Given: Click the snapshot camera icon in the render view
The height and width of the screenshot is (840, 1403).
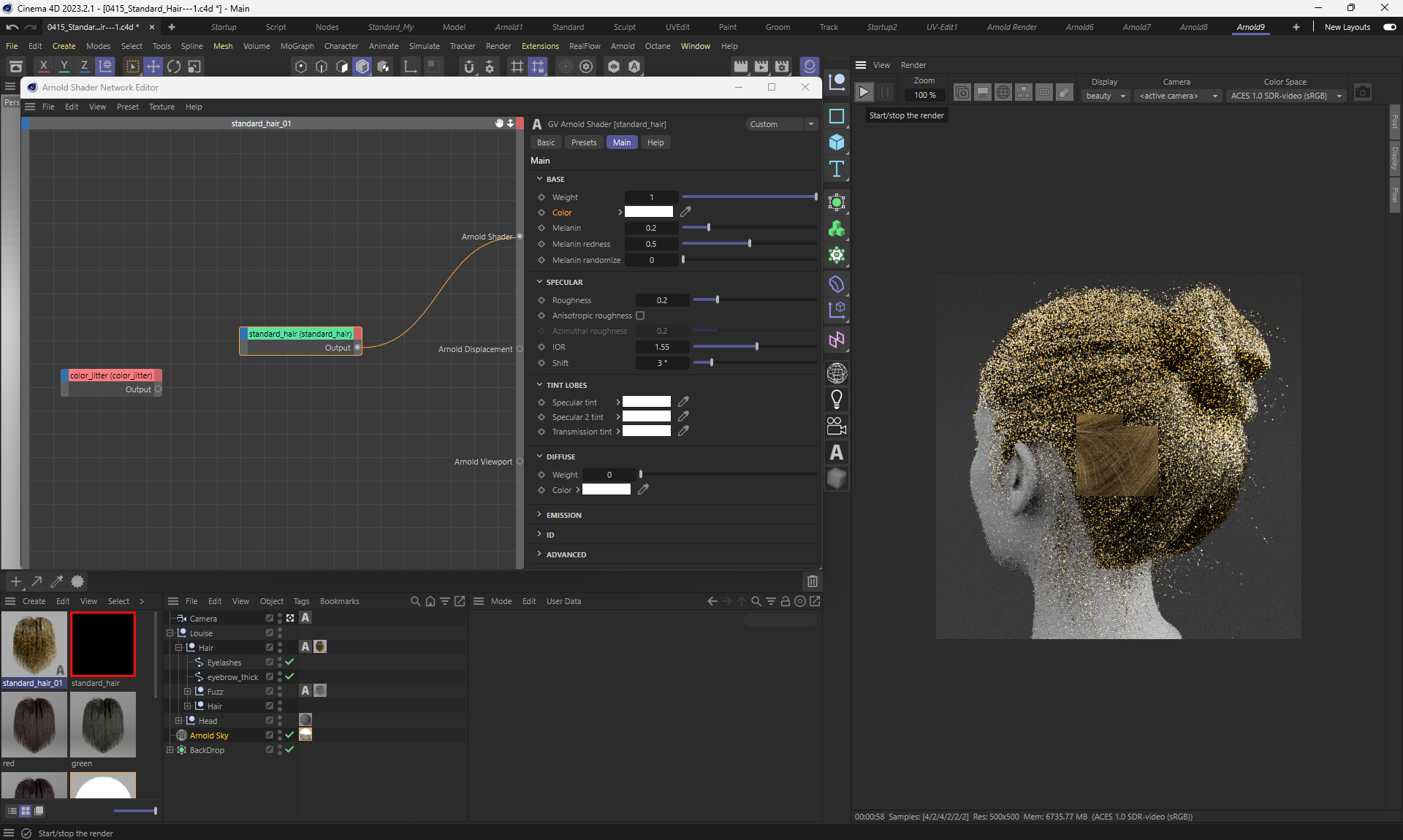Looking at the screenshot, I should (x=1362, y=93).
